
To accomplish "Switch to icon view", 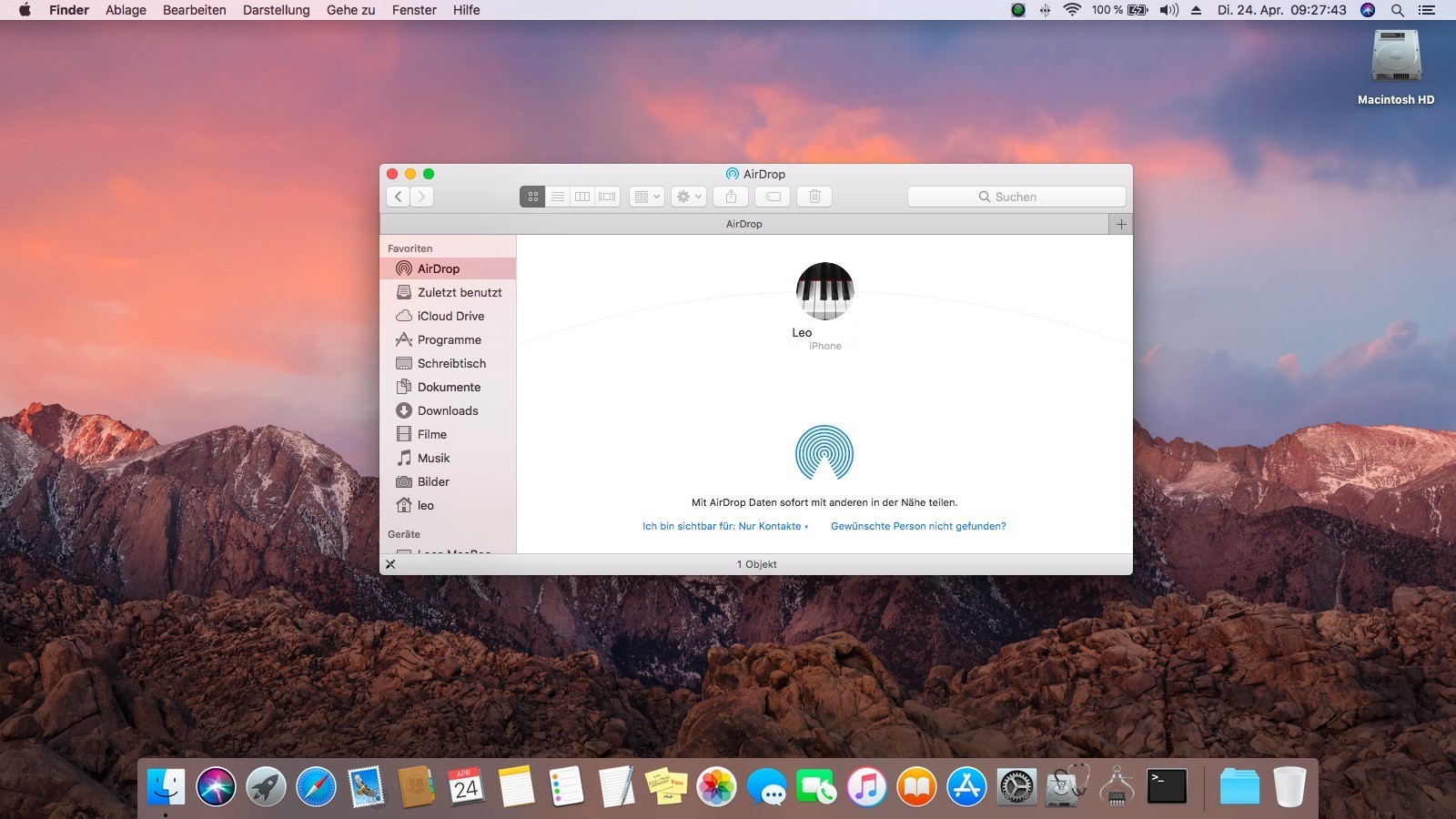I will pos(532,197).
